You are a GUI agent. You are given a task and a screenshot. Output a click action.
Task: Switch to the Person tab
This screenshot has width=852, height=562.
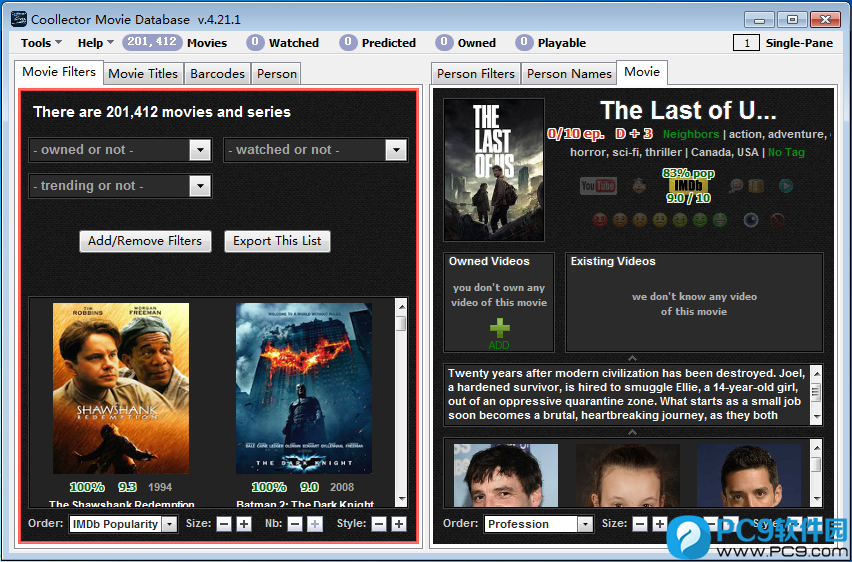(x=277, y=73)
